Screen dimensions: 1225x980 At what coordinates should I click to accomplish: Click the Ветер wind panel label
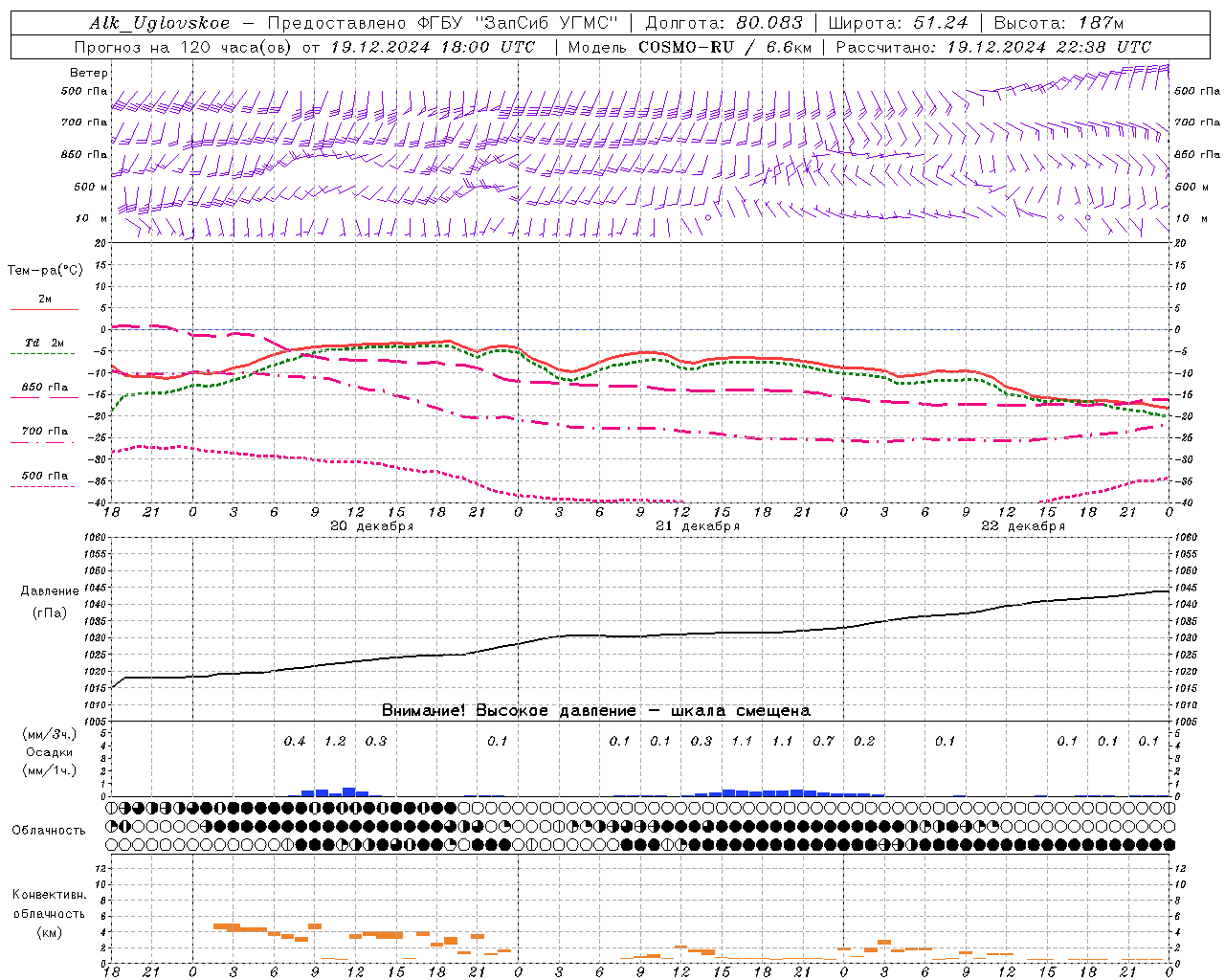click(x=89, y=73)
